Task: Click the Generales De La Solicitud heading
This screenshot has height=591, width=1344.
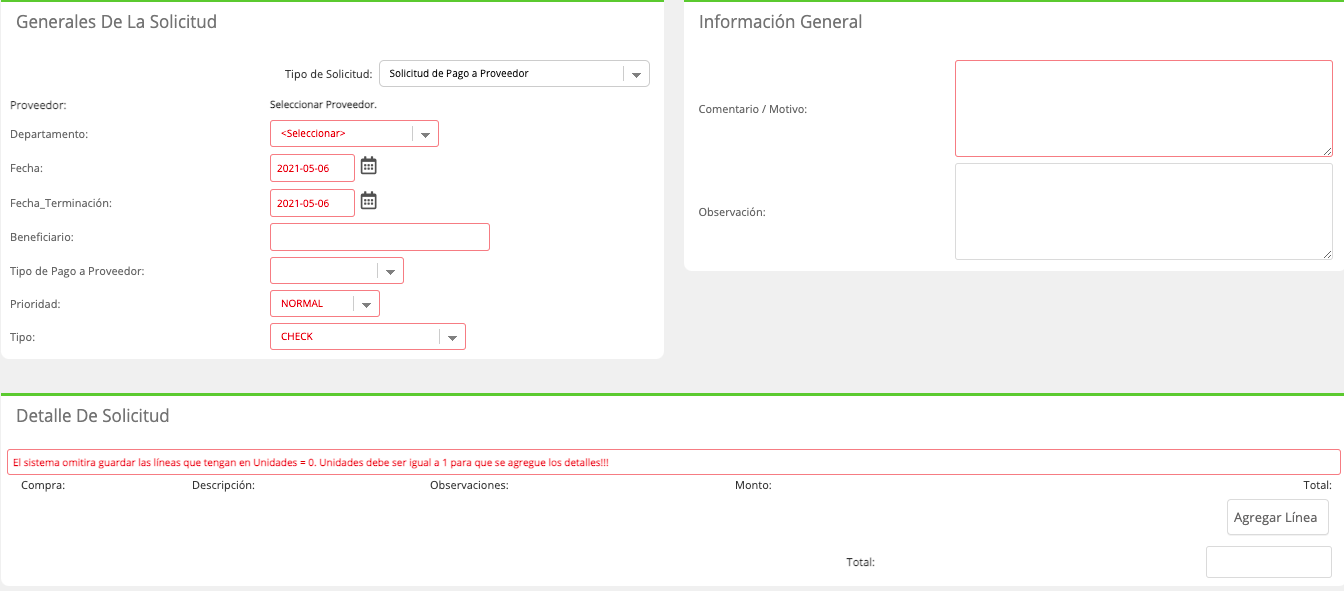Action: (x=117, y=22)
